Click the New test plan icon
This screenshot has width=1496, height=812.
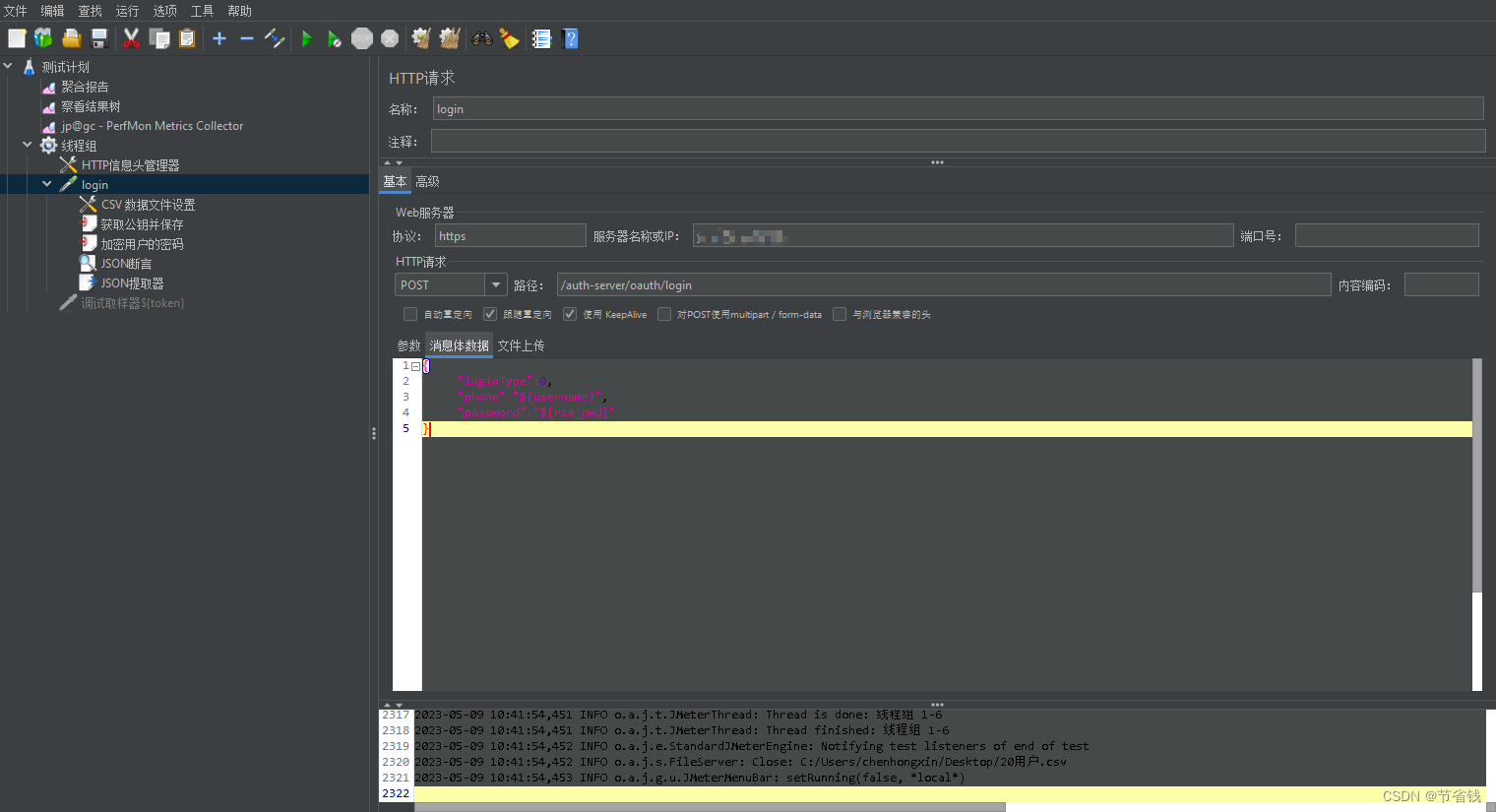(x=17, y=38)
